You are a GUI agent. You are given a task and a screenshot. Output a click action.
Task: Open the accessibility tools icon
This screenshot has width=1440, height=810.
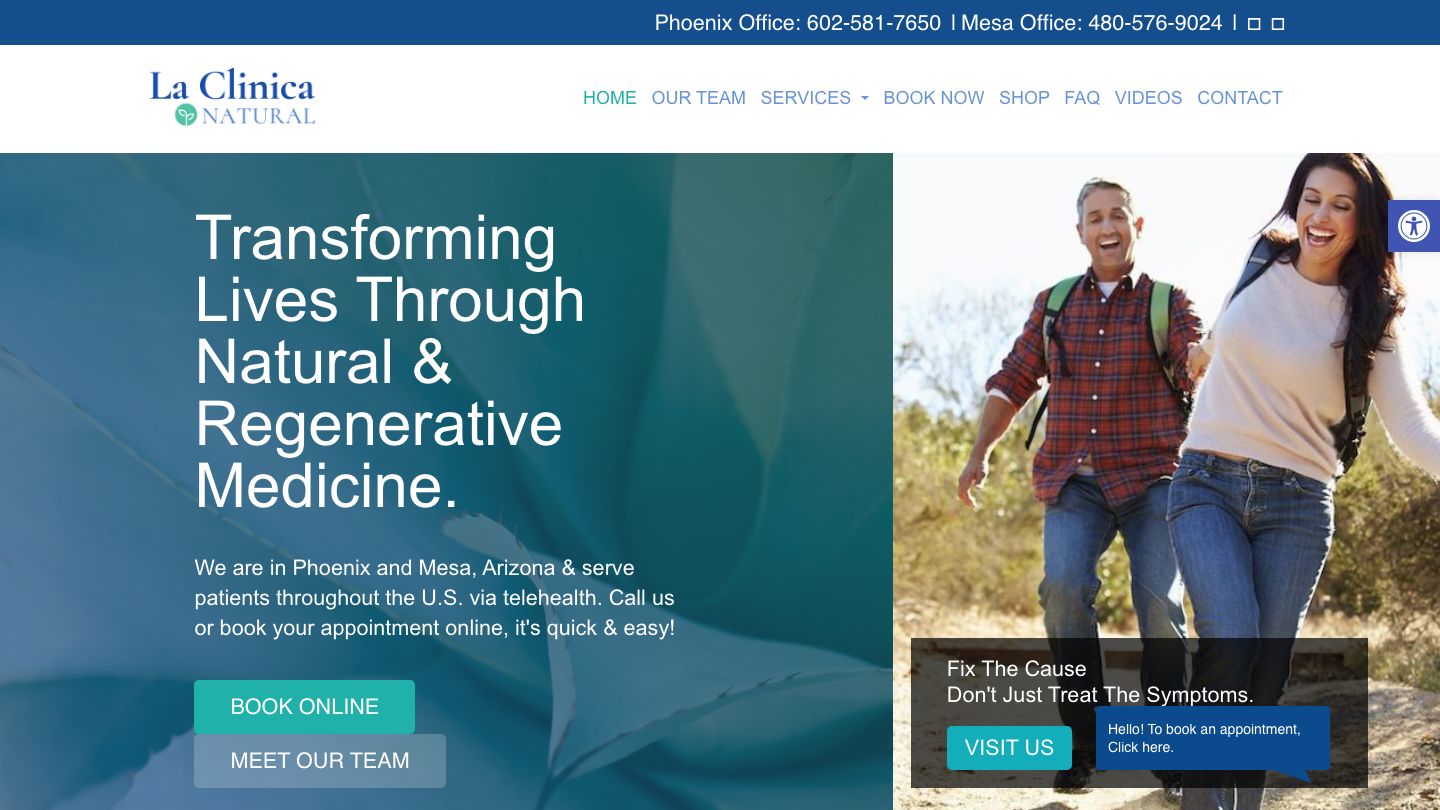point(1413,226)
